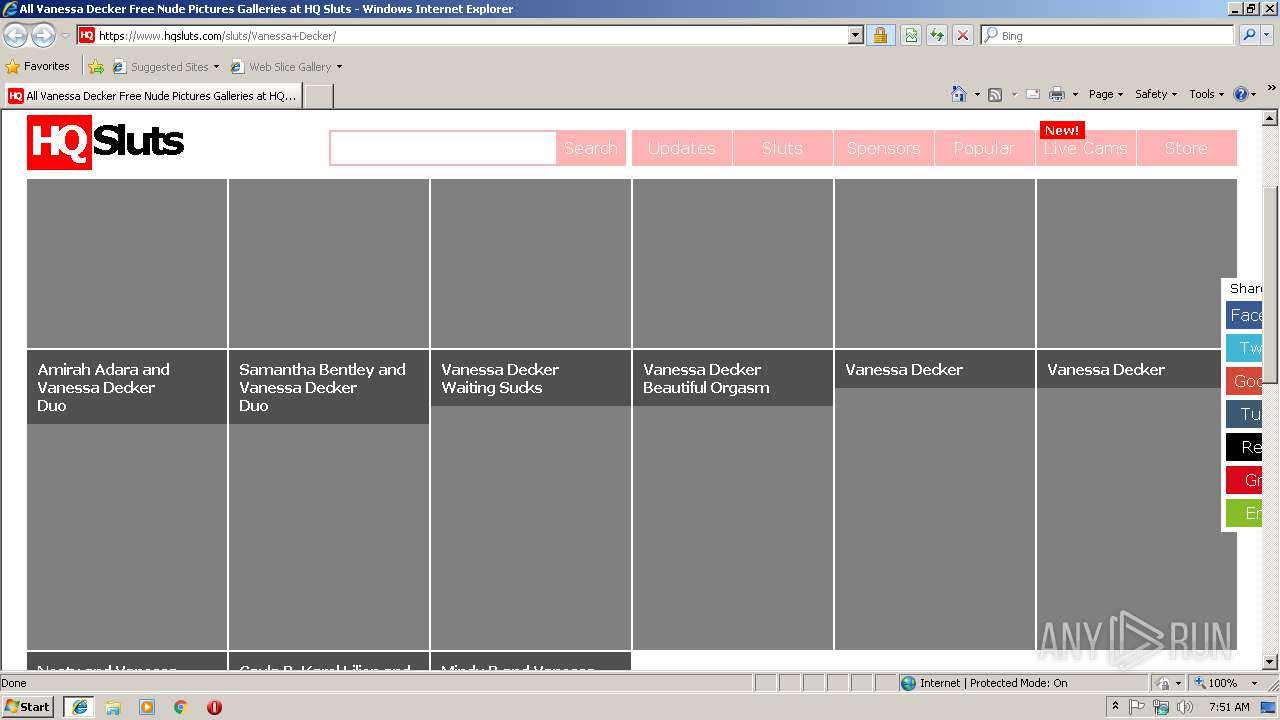Click the red circular taskbar icon
This screenshot has height=720, width=1280.
[214, 707]
